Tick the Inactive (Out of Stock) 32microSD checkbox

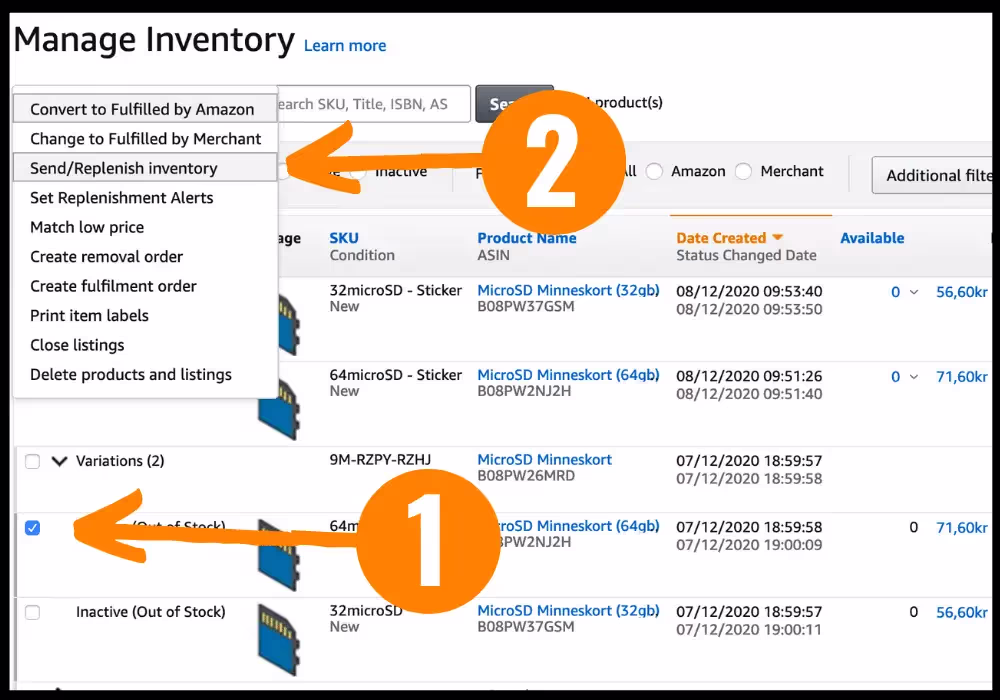(33, 613)
